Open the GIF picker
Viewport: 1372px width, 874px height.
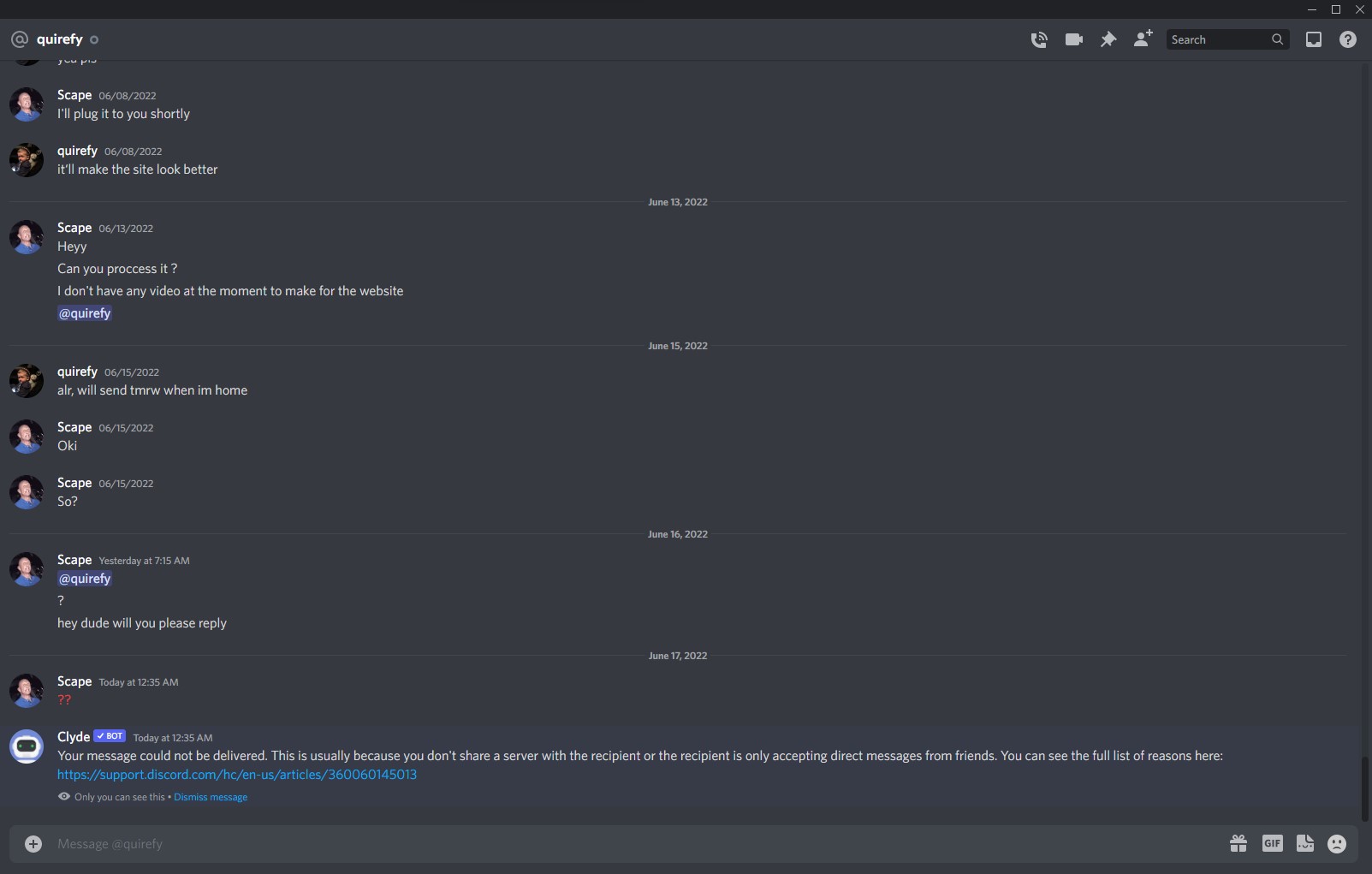tap(1273, 844)
